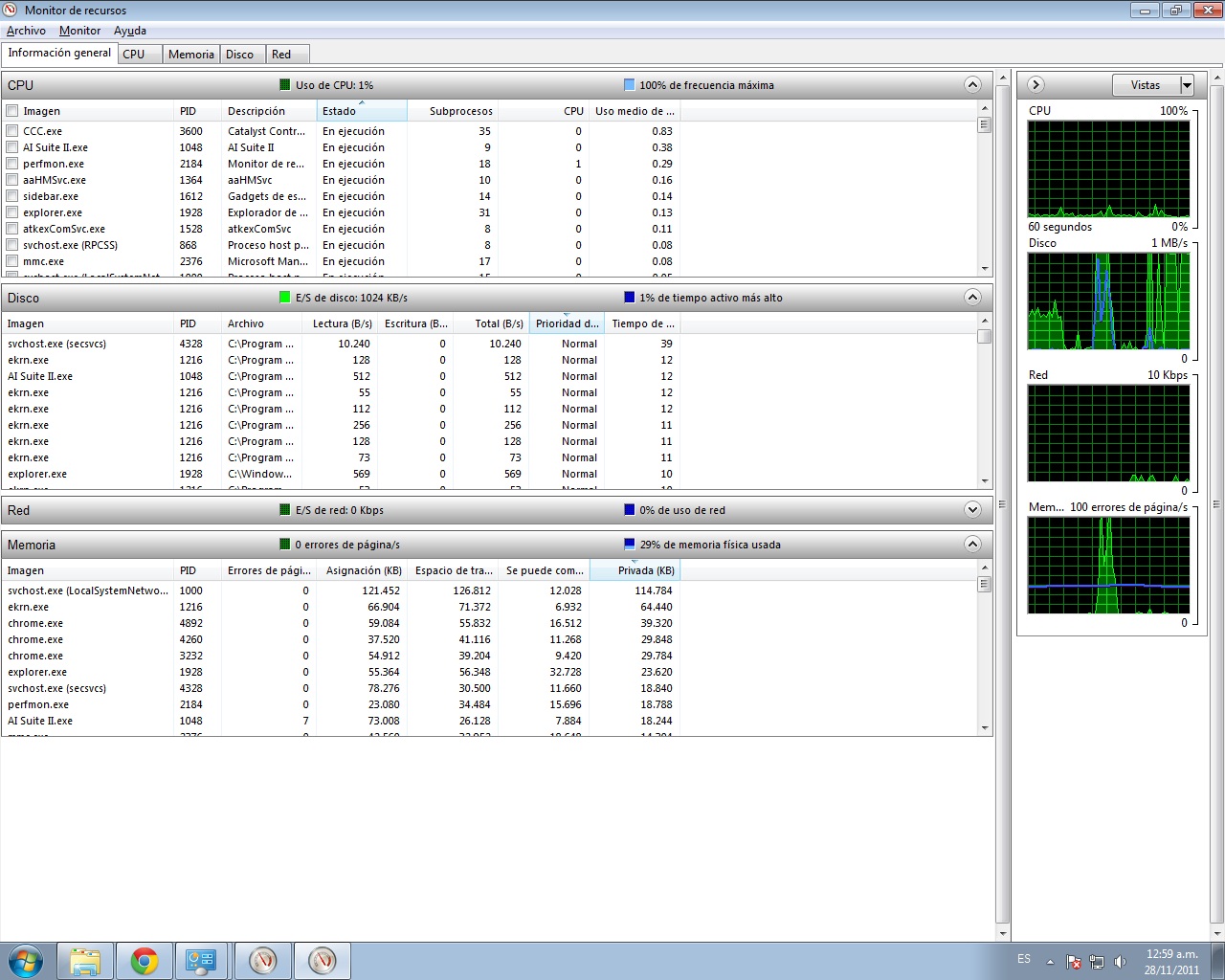The image size is (1225, 980).
Task: Click green CPU usage indicator square
Action: [285, 85]
